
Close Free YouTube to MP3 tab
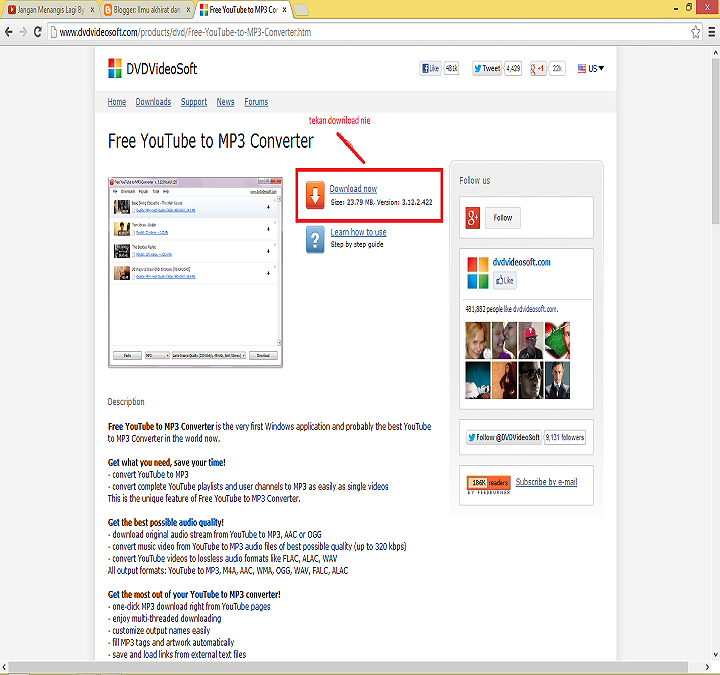pyautogui.click(x=285, y=10)
